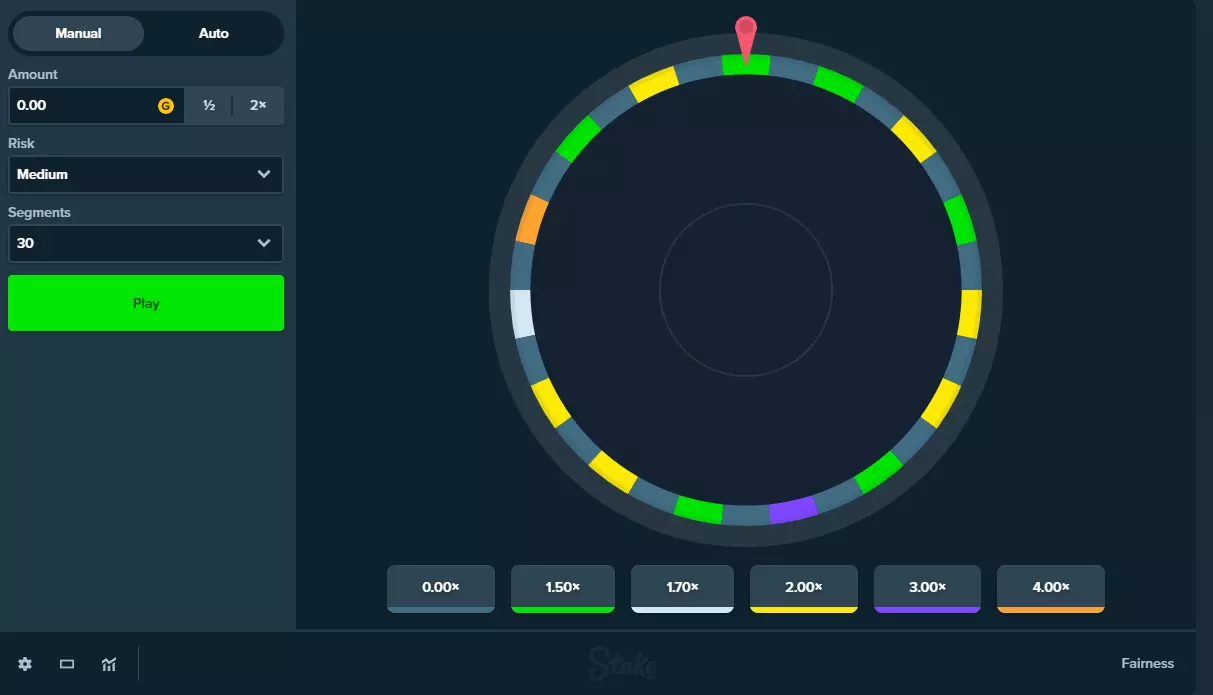
Task: Open the Segments dropdown set to 30
Action: coord(146,243)
